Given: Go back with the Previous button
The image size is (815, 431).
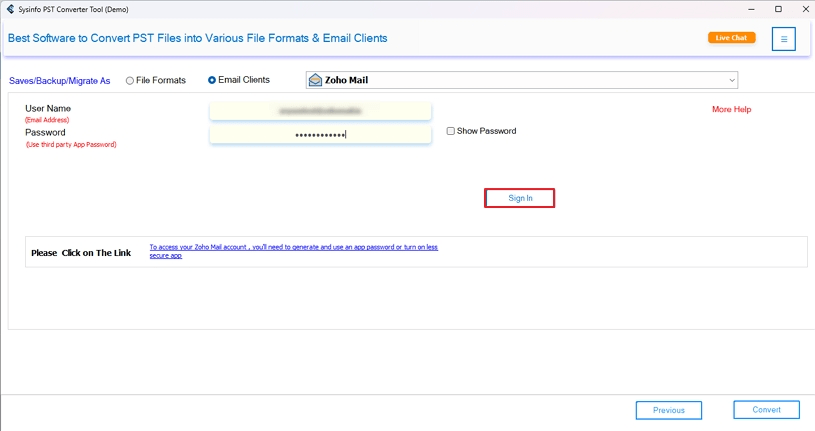Looking at the screenshot, I should click(x=668, y=410).
